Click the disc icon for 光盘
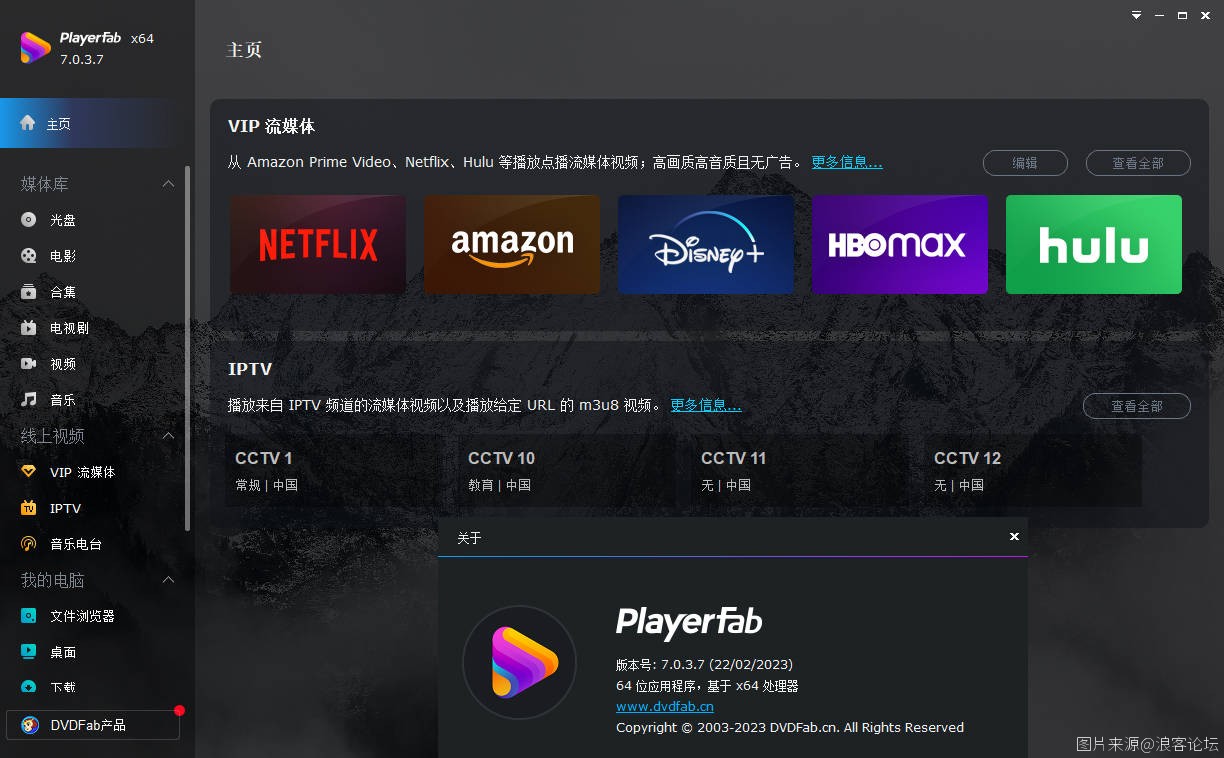This screenshot has width=1224, height=758. [x=29, y=220]
